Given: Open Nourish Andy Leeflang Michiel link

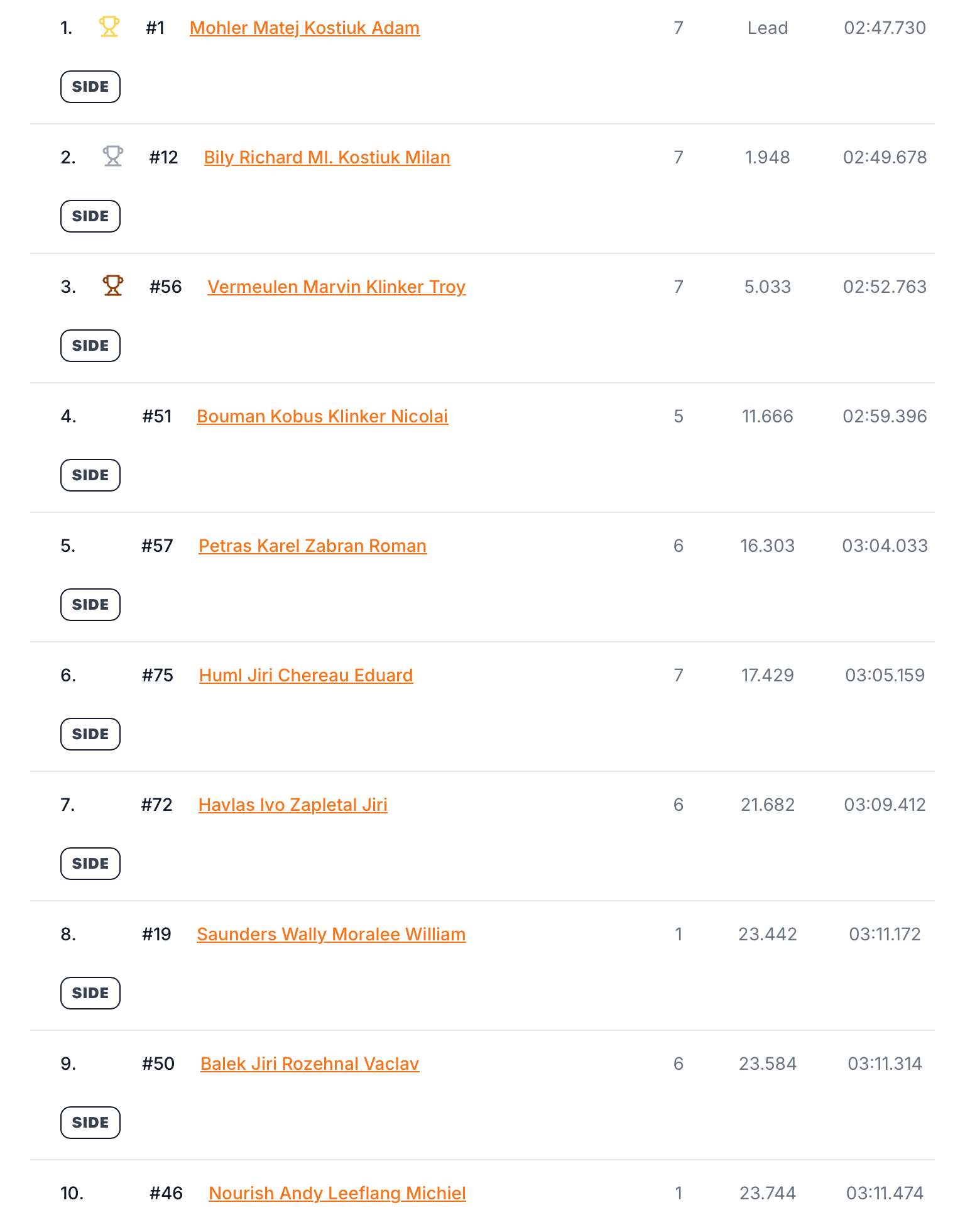Looking at the screenshot, I should [337, 1194].
